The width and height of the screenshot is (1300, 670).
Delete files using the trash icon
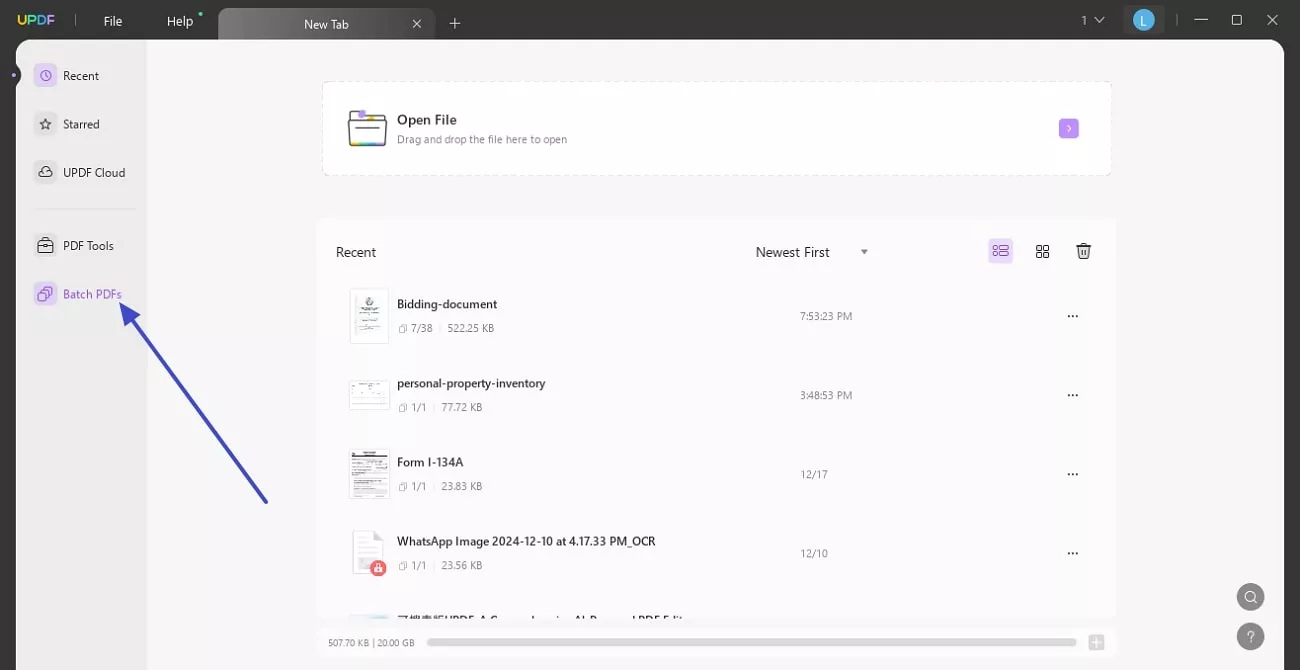tap(1083, 251)
